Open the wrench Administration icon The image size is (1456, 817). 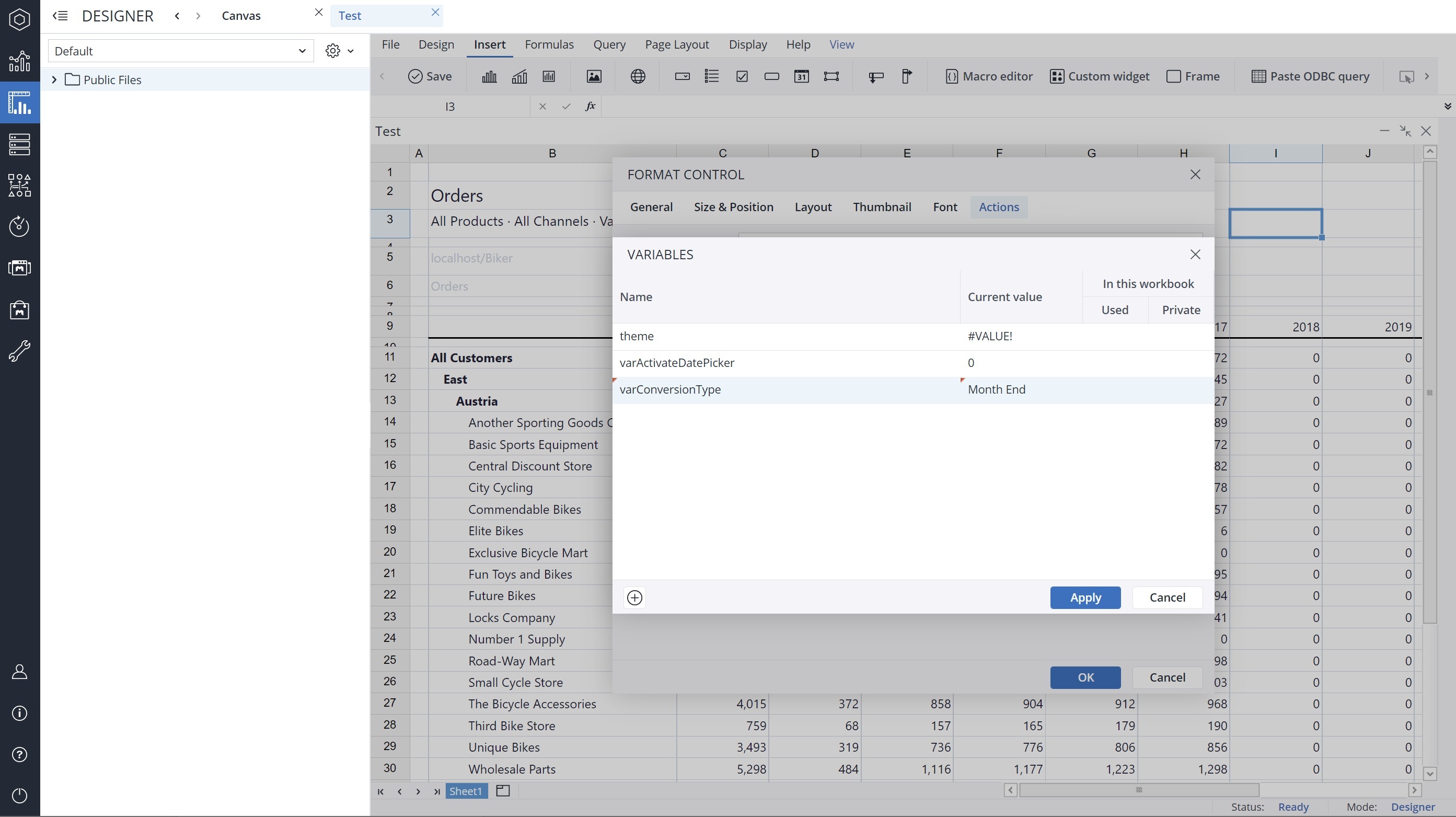(20, 351)
